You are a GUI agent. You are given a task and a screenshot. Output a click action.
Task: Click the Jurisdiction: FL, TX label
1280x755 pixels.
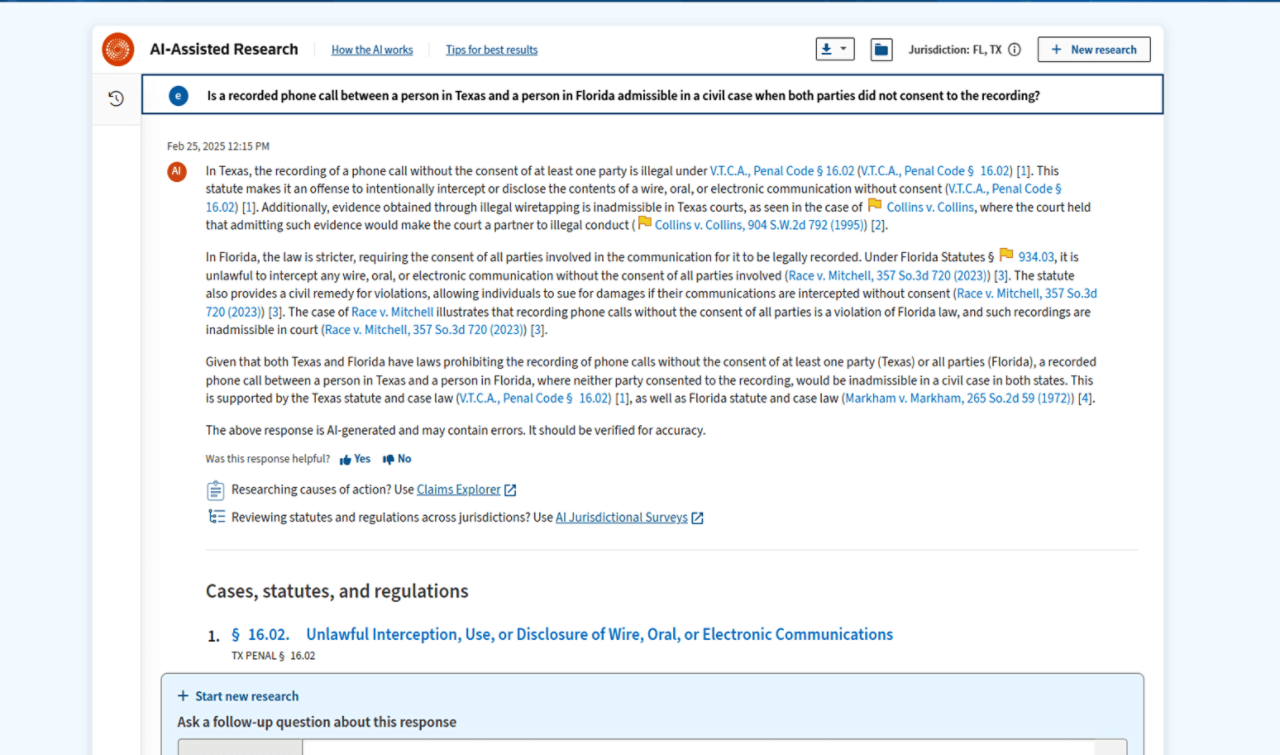tap(954, 50)
